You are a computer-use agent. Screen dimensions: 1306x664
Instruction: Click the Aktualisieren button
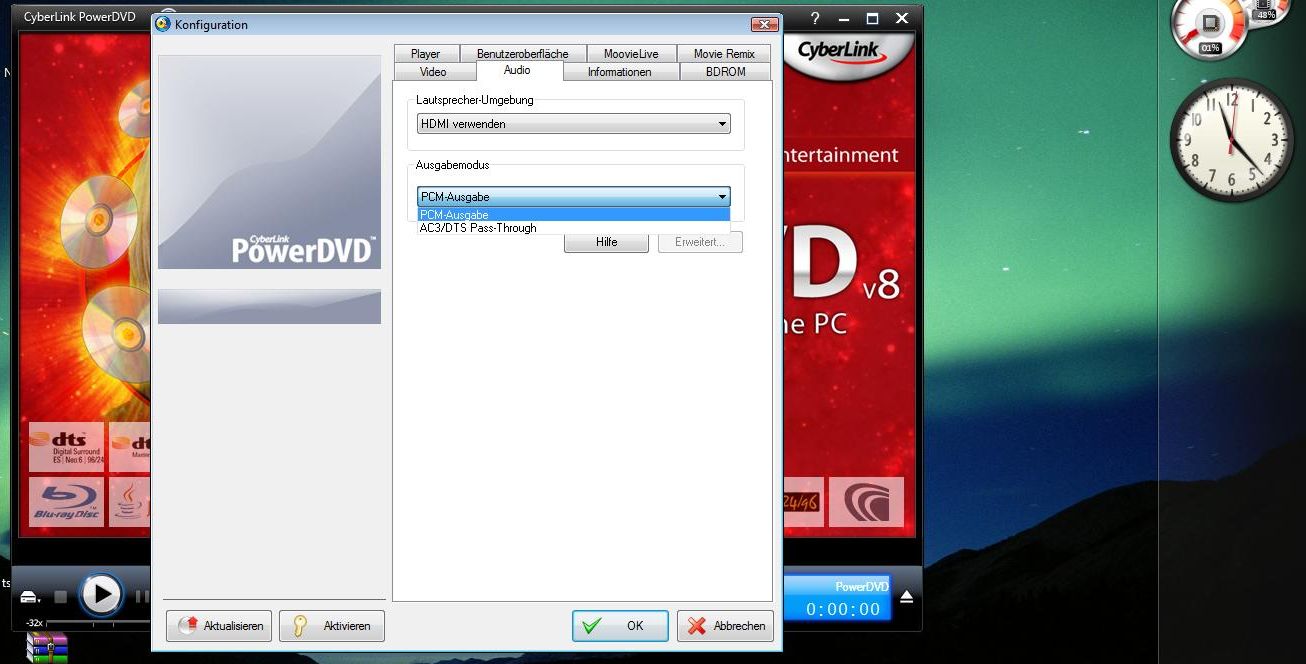219,626
